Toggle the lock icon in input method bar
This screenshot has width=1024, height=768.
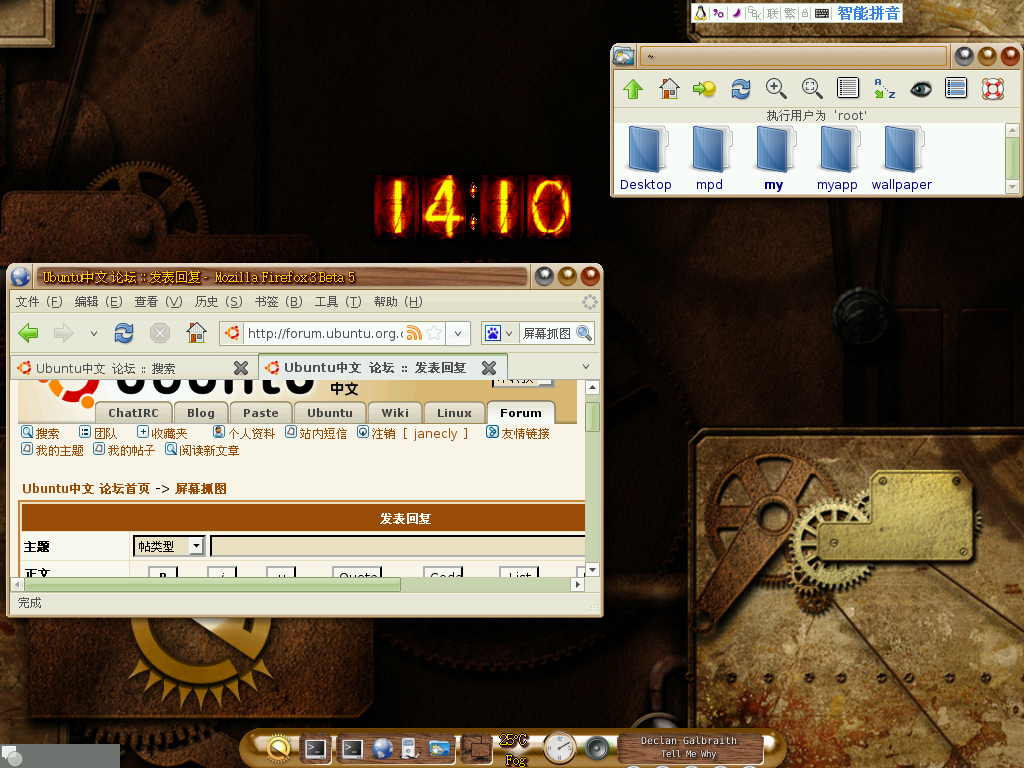pyautogui.click(x=805, y=12)
